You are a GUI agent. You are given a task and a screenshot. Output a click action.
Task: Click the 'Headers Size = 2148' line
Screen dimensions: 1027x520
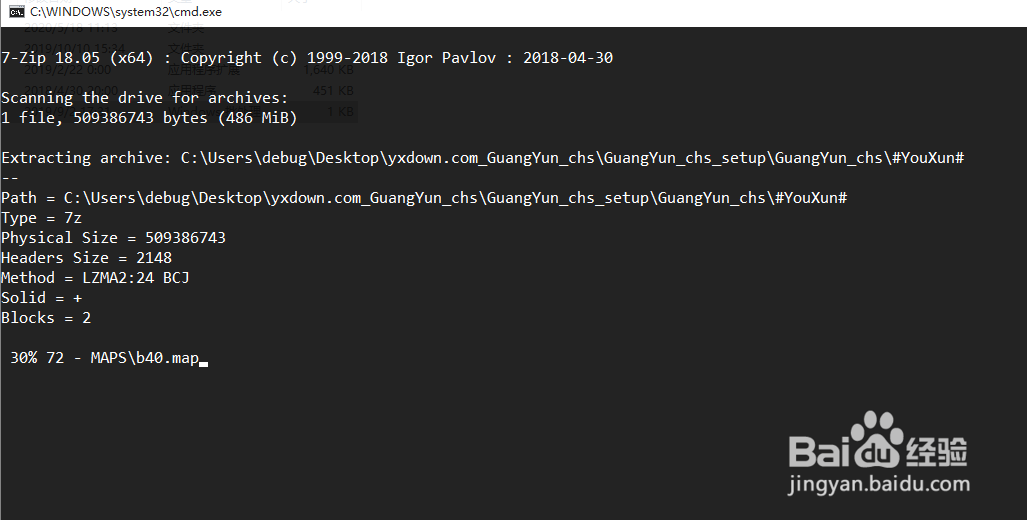coord(86,258)
